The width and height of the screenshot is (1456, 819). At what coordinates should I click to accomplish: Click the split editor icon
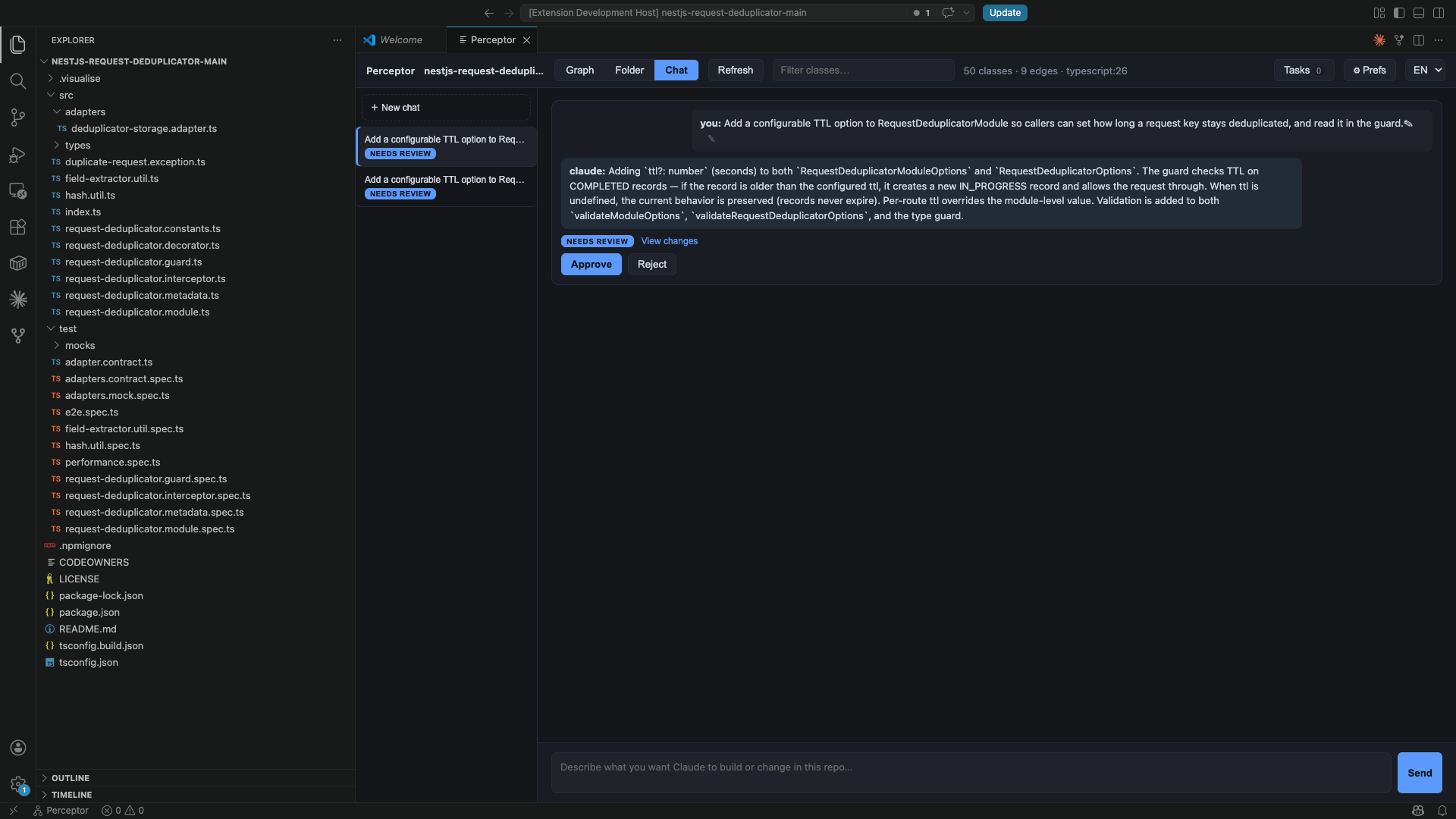point(1419,40)
